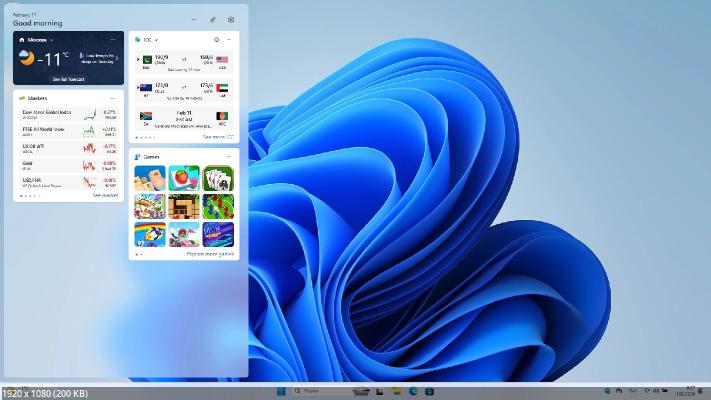Expand the Moscow location dropdown
Screen dimensions: 711x400
coord(51,40)
